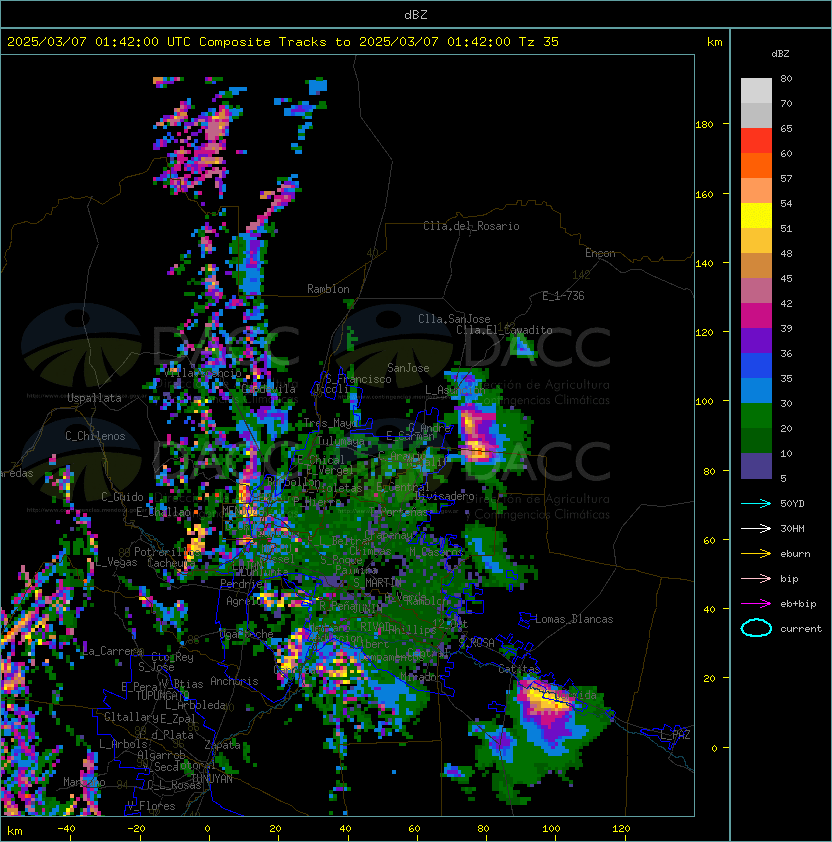Click the 'km' label at top-right of map

[x=714, y=42]
